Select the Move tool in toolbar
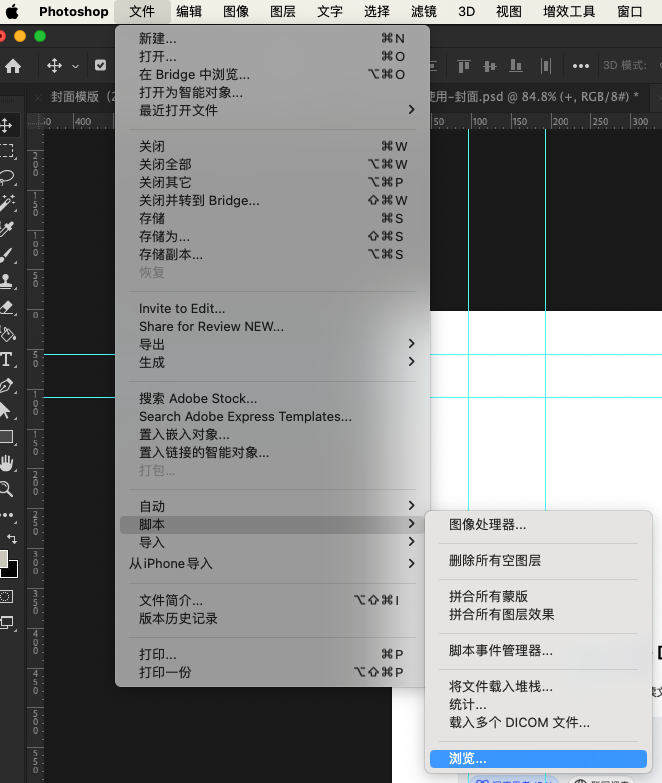The width and height of the screenshot is (662, 783). (x=6, y=125)
